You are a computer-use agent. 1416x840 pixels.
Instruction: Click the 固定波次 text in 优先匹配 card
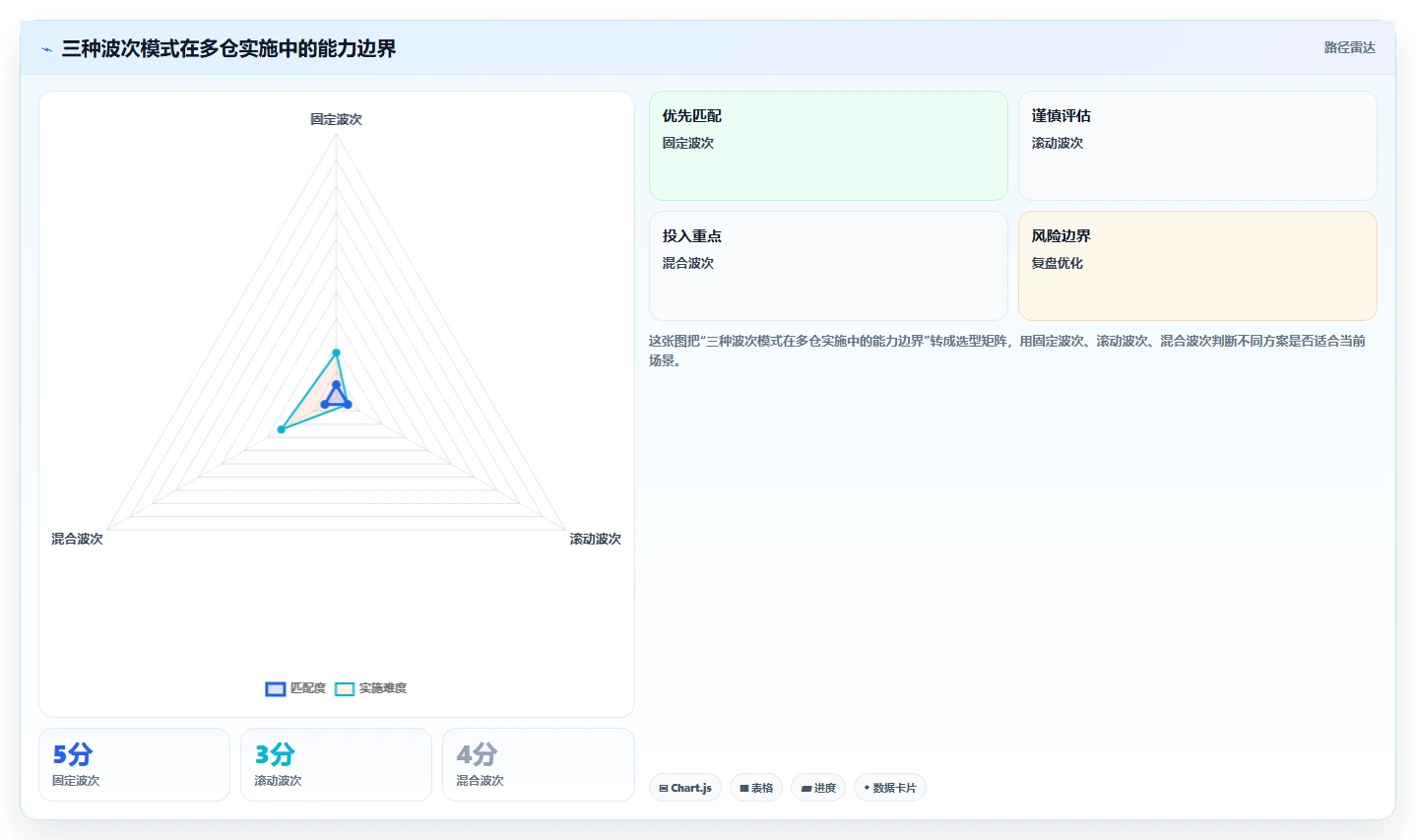coord(688,143)
